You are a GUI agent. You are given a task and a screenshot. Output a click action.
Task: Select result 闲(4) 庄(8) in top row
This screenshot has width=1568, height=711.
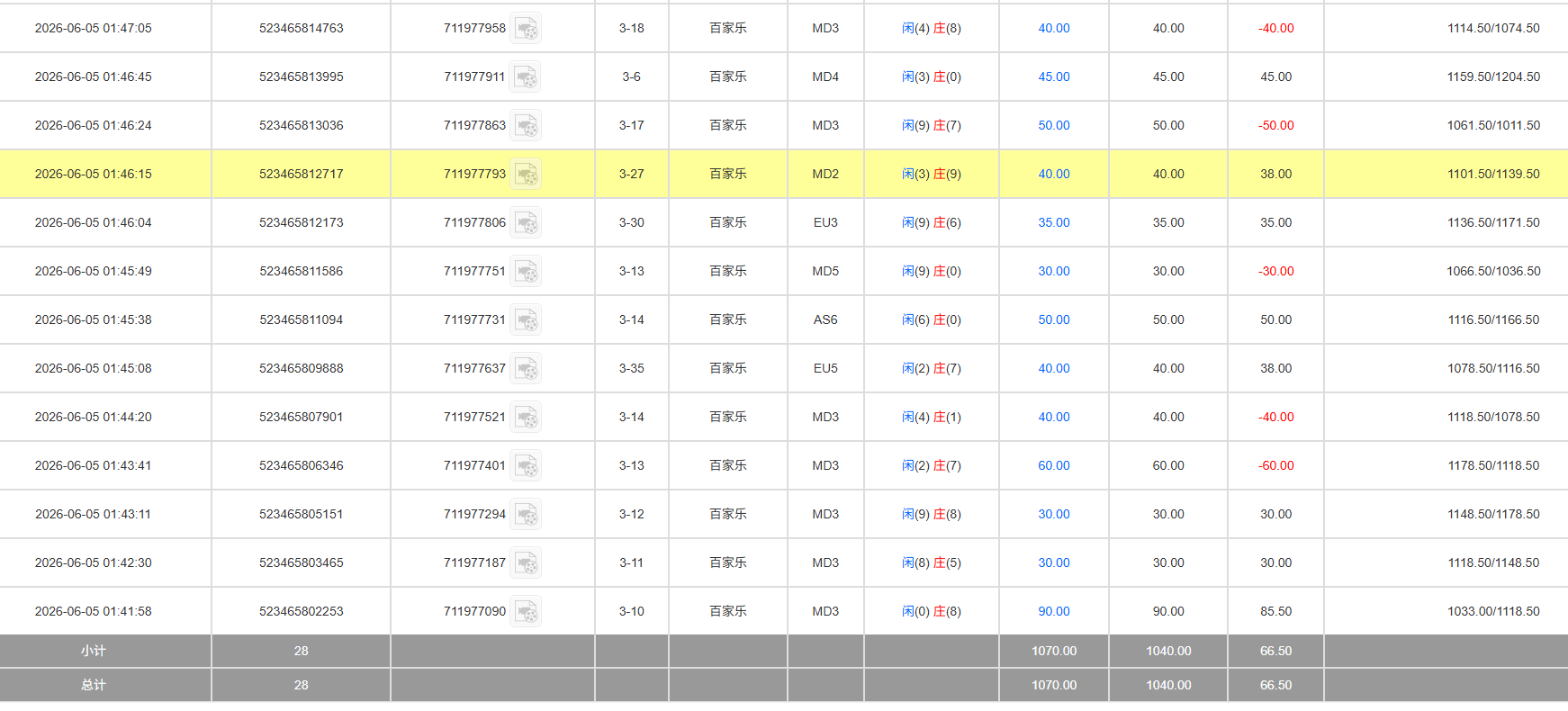click(x=932, y=28)
